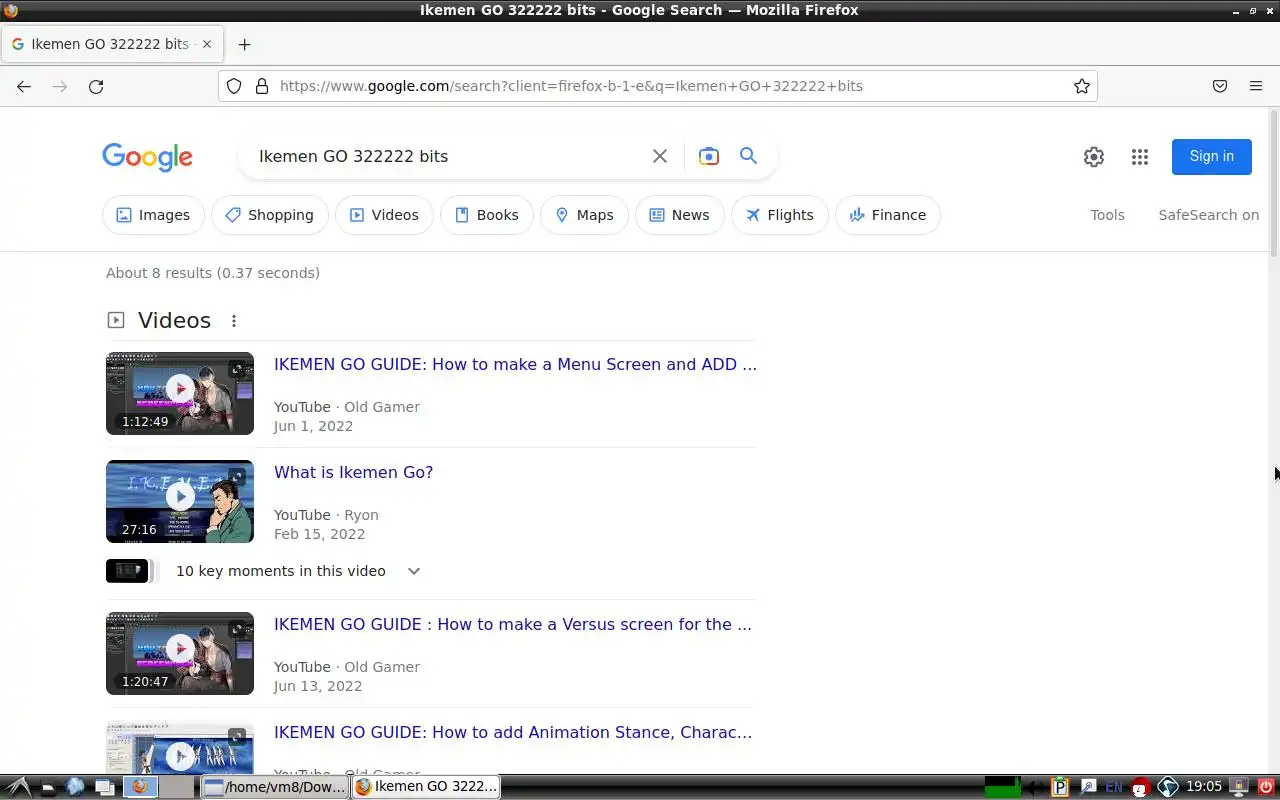Open the shield tracking protection icon

coord(234,86)
